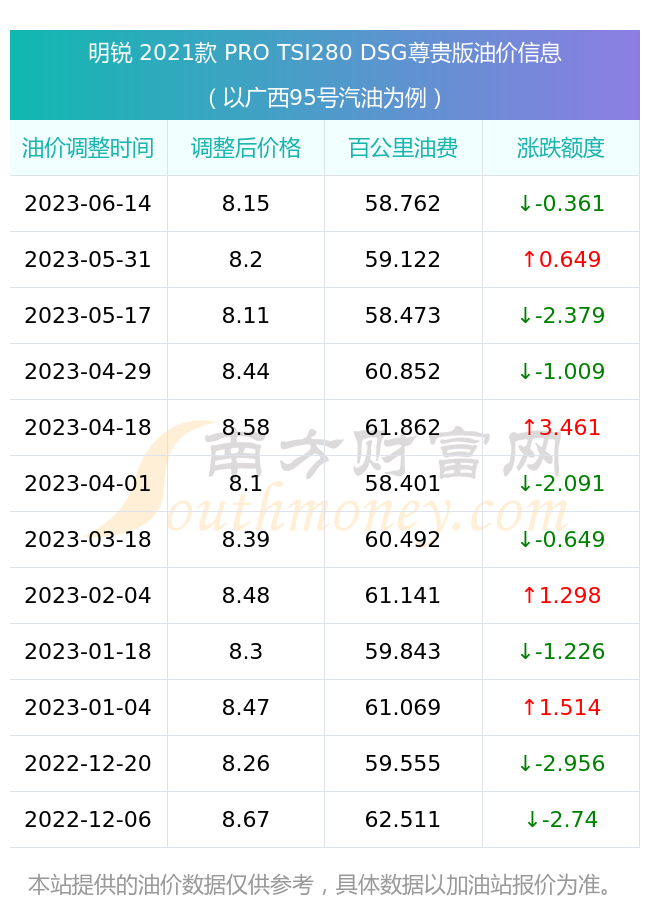Image resolution: width=650 pixels, height=911 pixels.
Task: Click the red increase value 1.514
Action: (561, 708)
